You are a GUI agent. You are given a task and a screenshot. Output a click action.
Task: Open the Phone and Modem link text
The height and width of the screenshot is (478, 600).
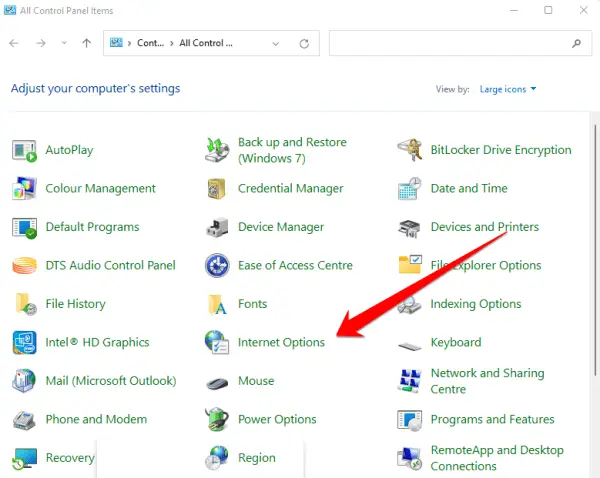coord(96,419)
